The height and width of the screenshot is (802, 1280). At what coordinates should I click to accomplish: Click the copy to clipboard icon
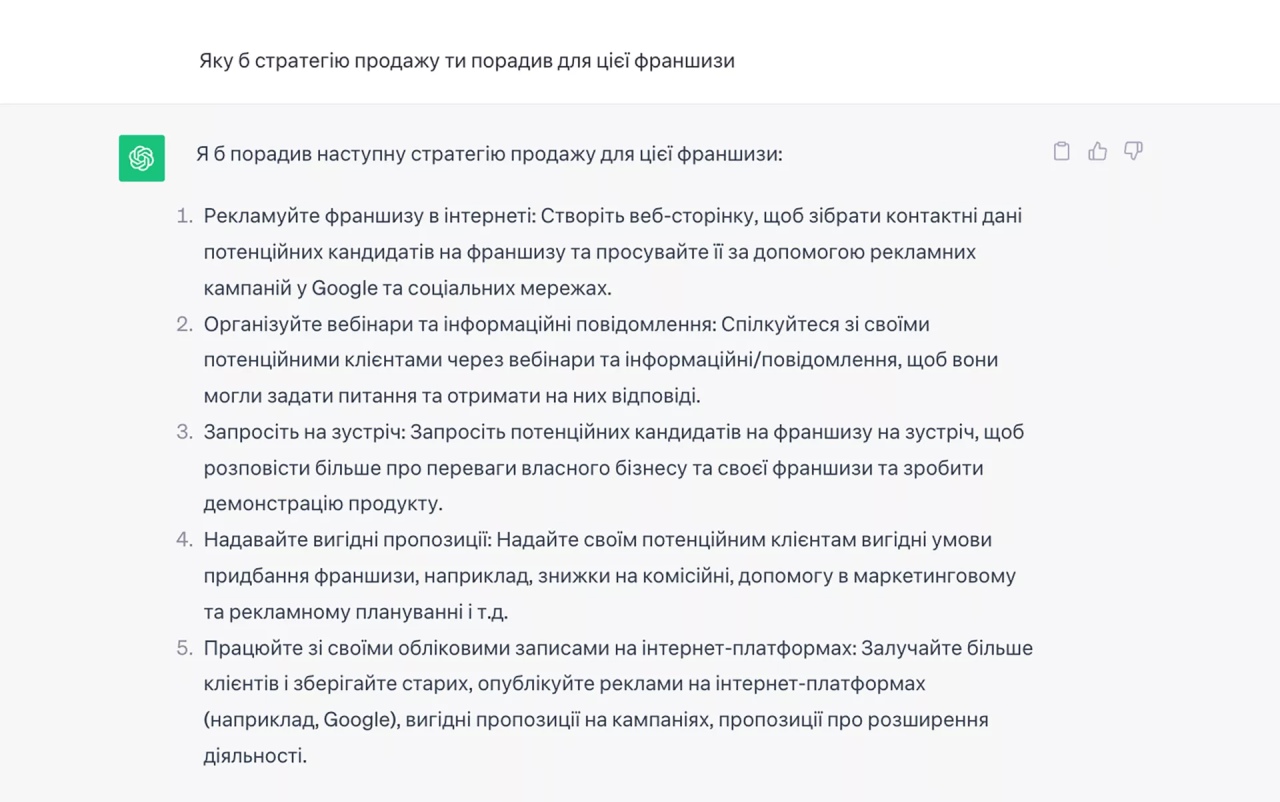pos(1062,151)
